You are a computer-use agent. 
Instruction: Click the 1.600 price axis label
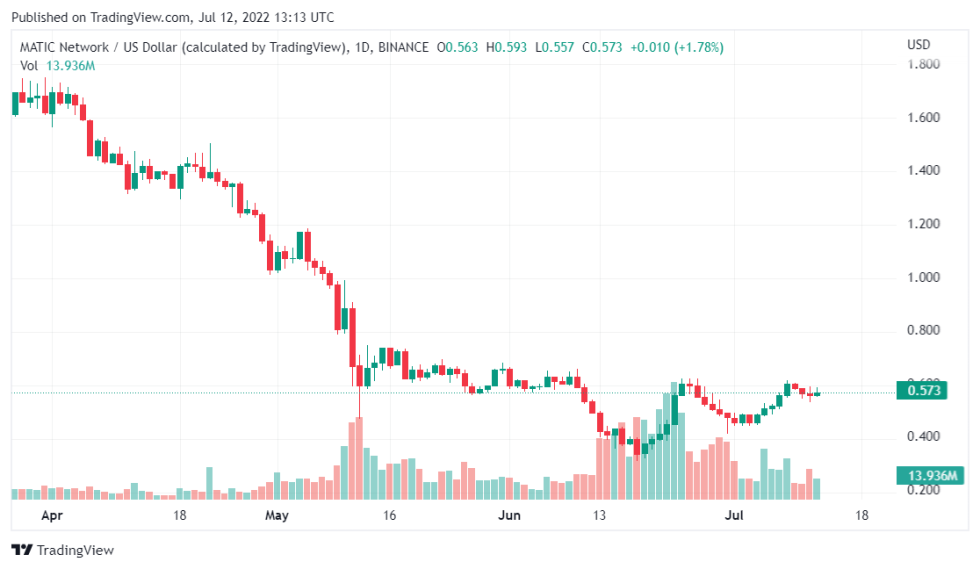pyautogui.click(x=923, y=118)
